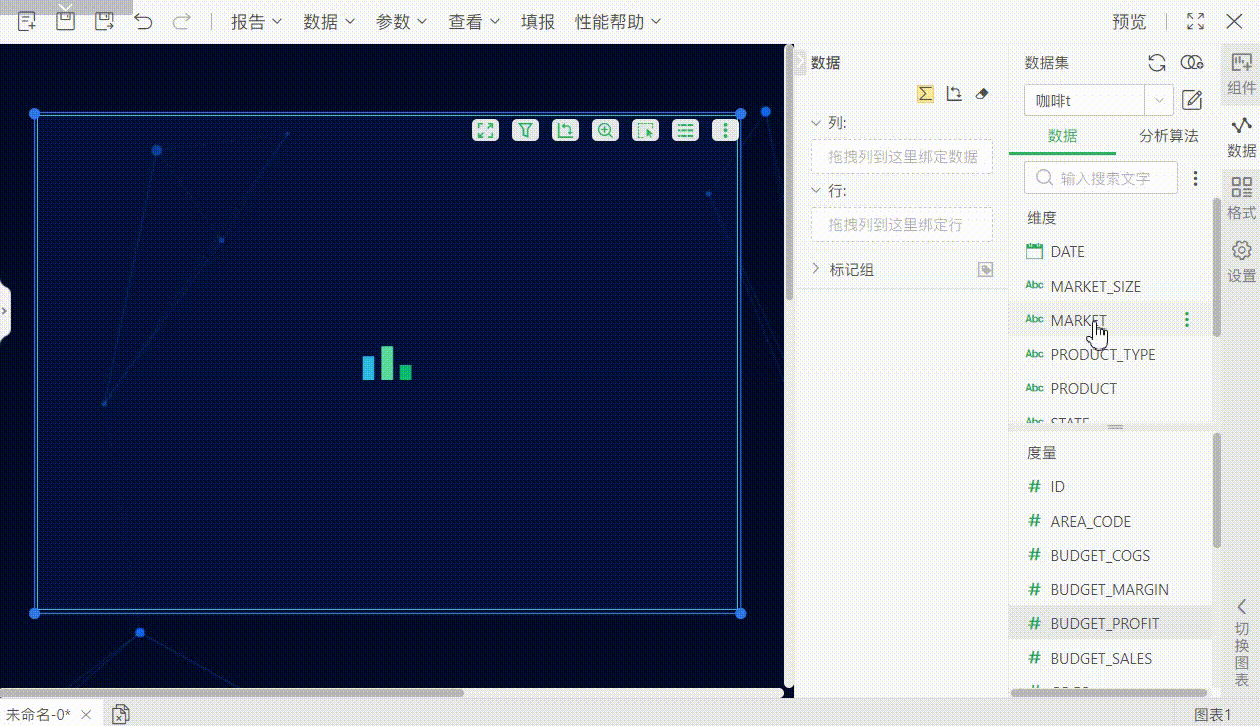Collapse the 列 section chevron
Screen dimensions: 1260x726
click(817, 123)
